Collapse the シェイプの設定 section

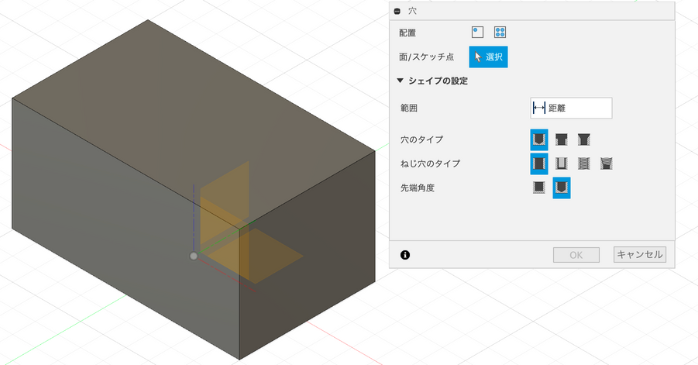point(400,81)
